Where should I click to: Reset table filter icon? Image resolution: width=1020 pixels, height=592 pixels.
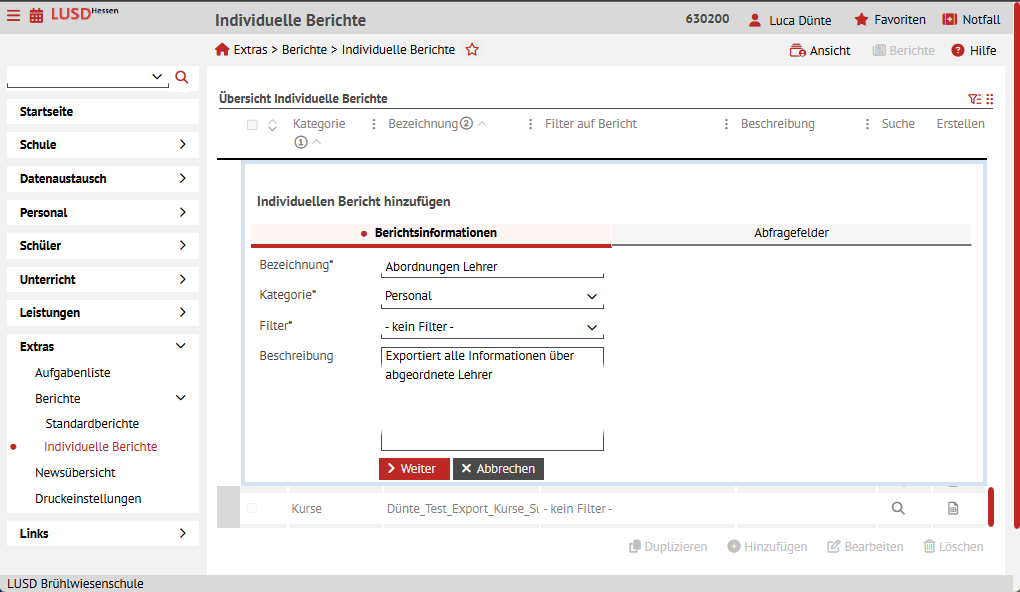pos(974,99)
